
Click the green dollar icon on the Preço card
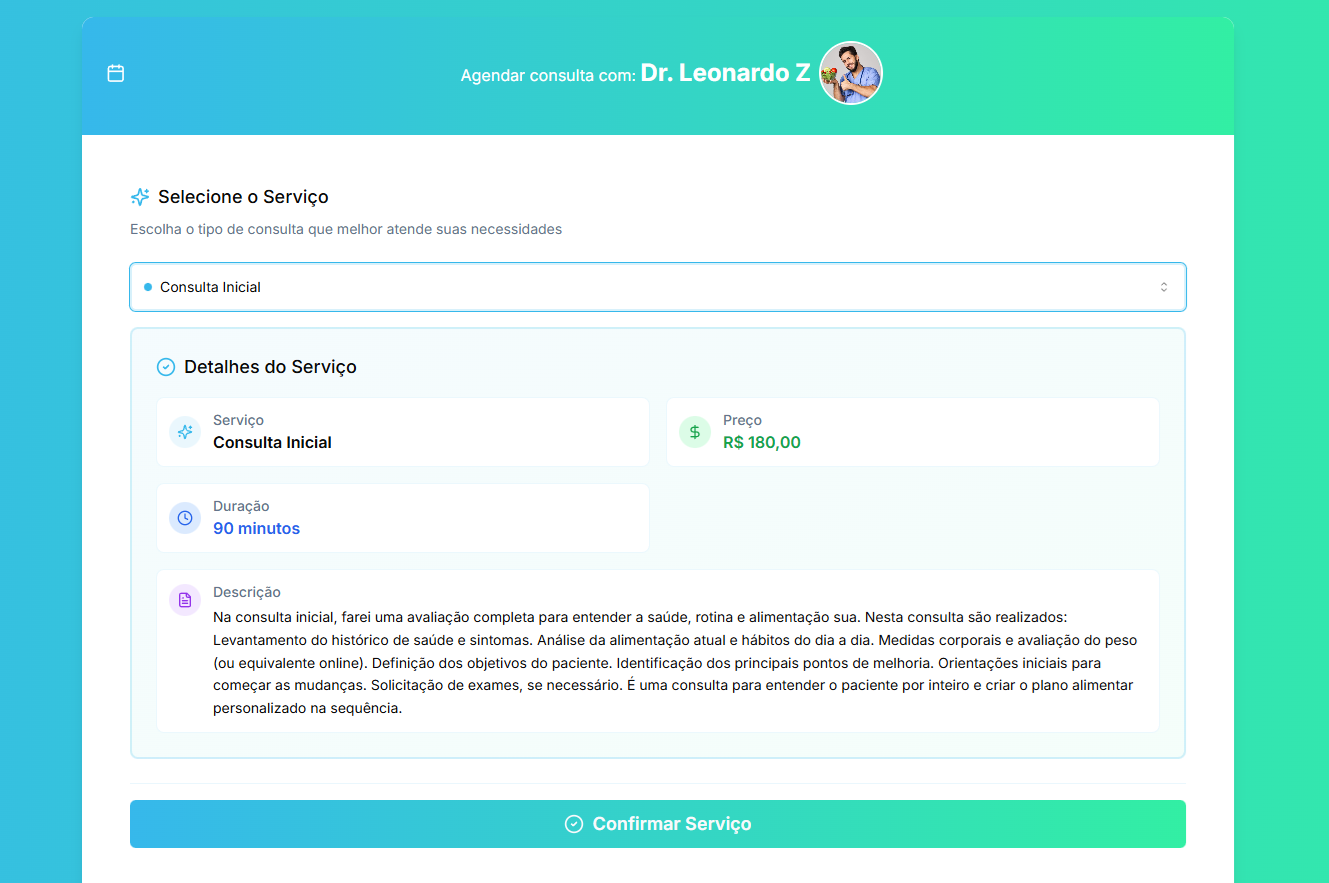click(694, 431)
